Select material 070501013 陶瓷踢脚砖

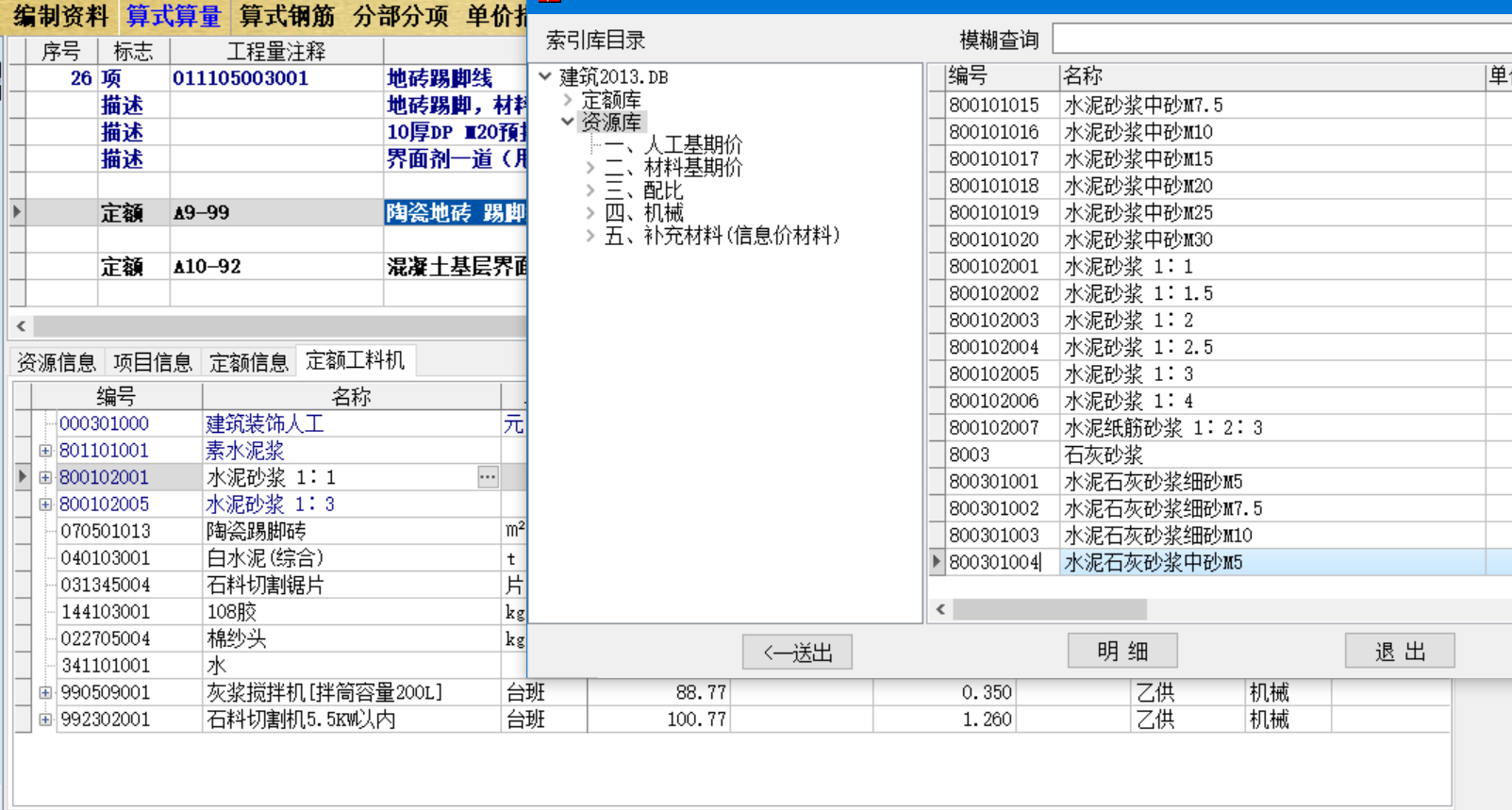pos(269,531)
